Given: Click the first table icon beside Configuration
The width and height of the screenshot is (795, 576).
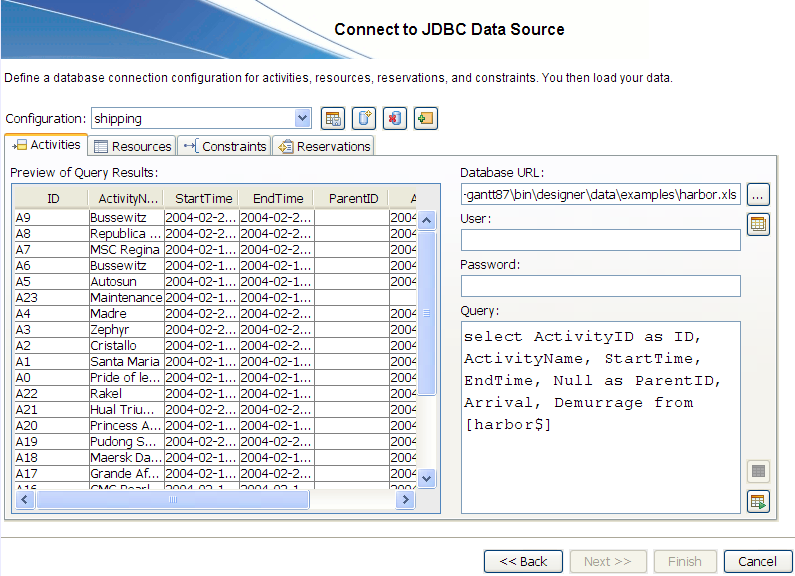Looking at the screenshot, I should tap(333, 119).
